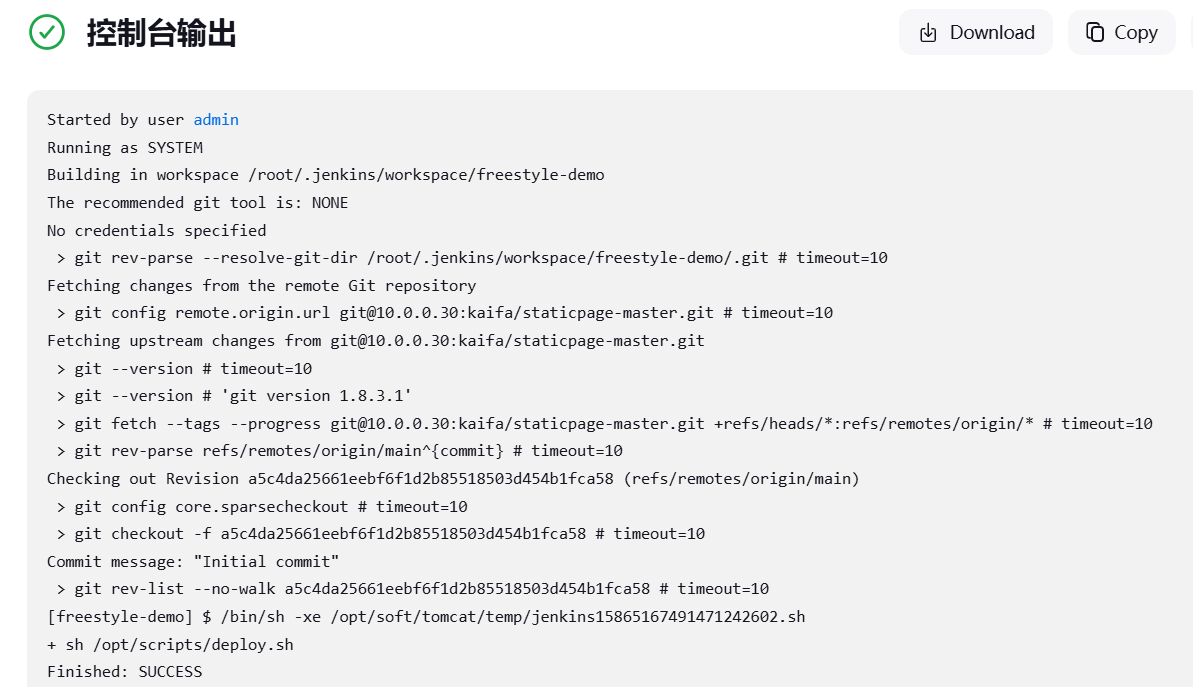The height and width of the screenshot is (687, 1193).
Task: Click the 控制台输出 page heading
Action: click(x=161, y=33)
